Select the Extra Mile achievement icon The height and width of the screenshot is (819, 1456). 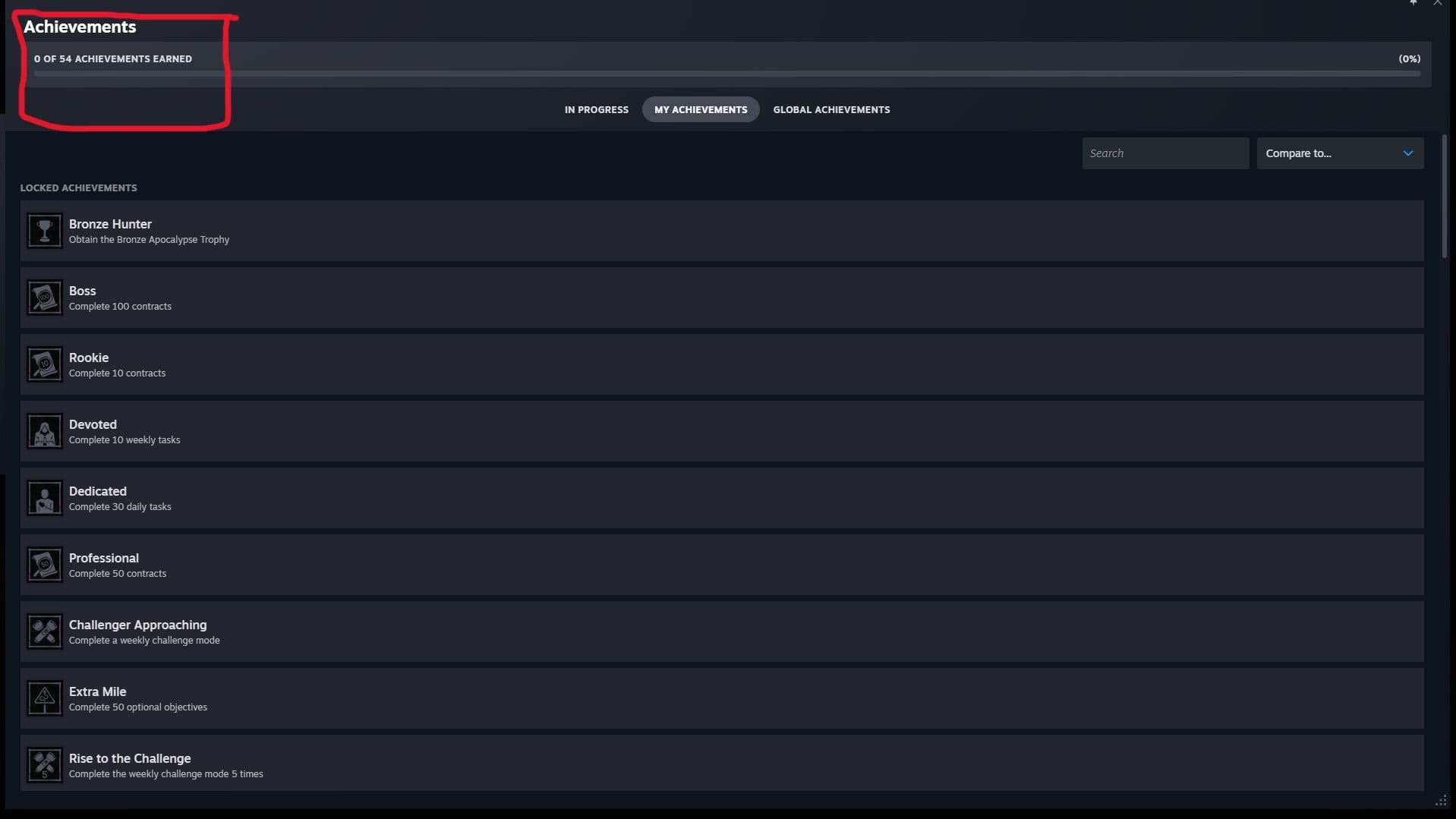pyautogui.click(x=45, y=698)
